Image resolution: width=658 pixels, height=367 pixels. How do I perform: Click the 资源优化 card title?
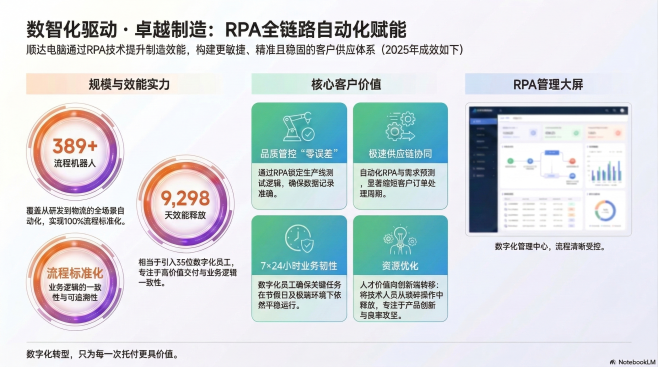tap(400, 266)
